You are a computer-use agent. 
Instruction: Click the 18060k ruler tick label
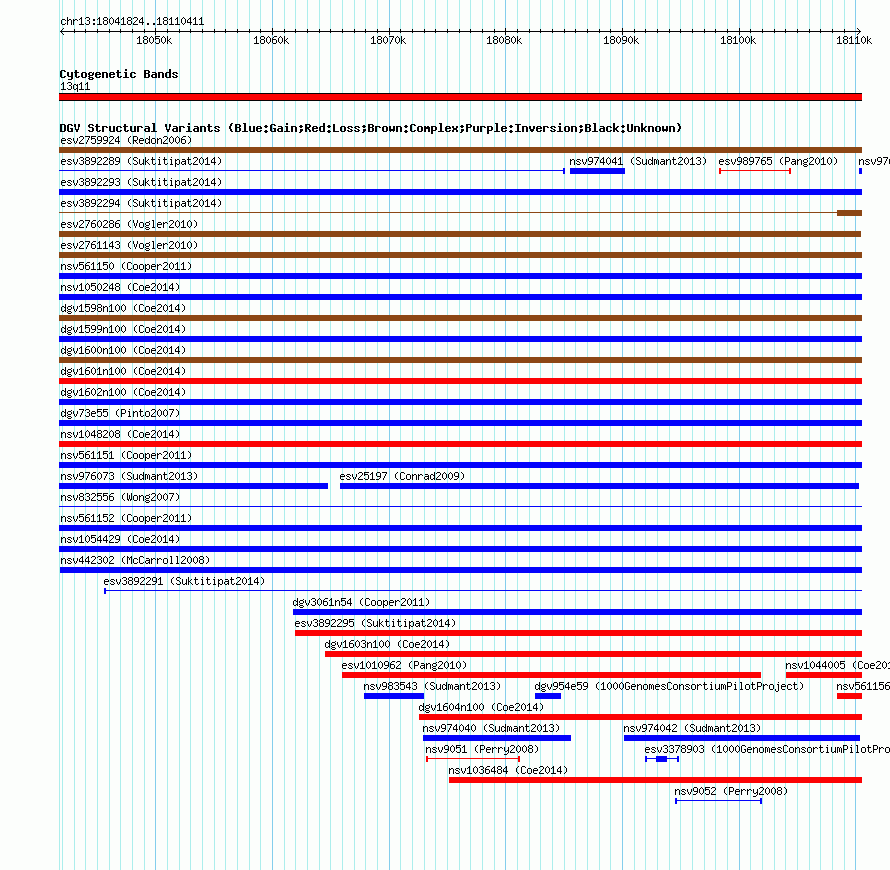271,40
